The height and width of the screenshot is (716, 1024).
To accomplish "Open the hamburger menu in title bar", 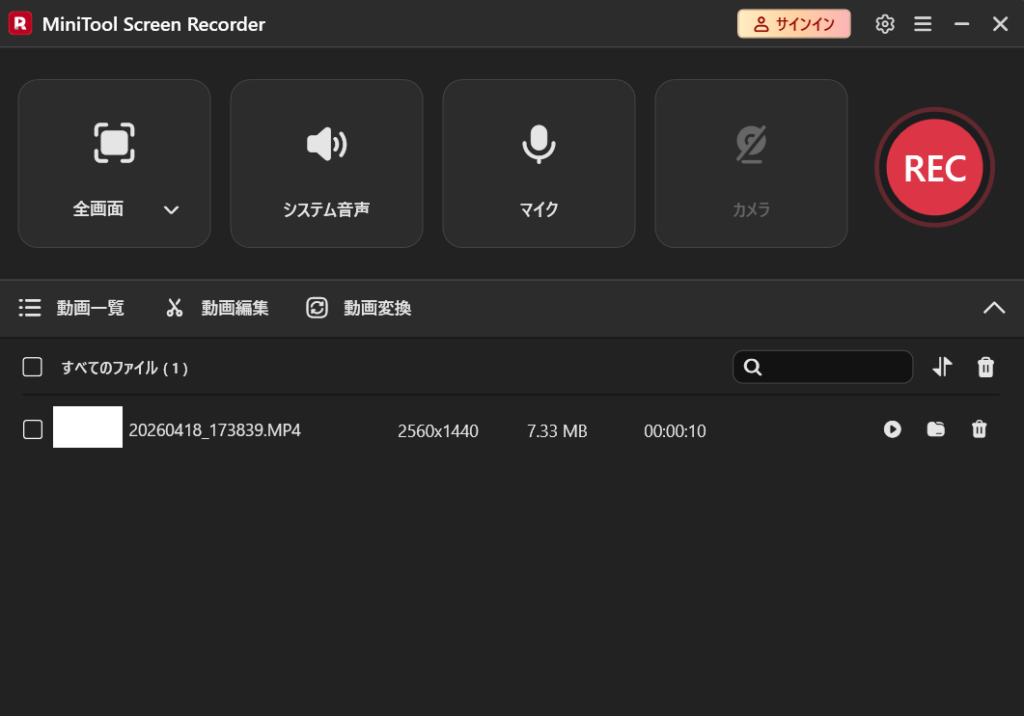I will (x=923, y=24).
